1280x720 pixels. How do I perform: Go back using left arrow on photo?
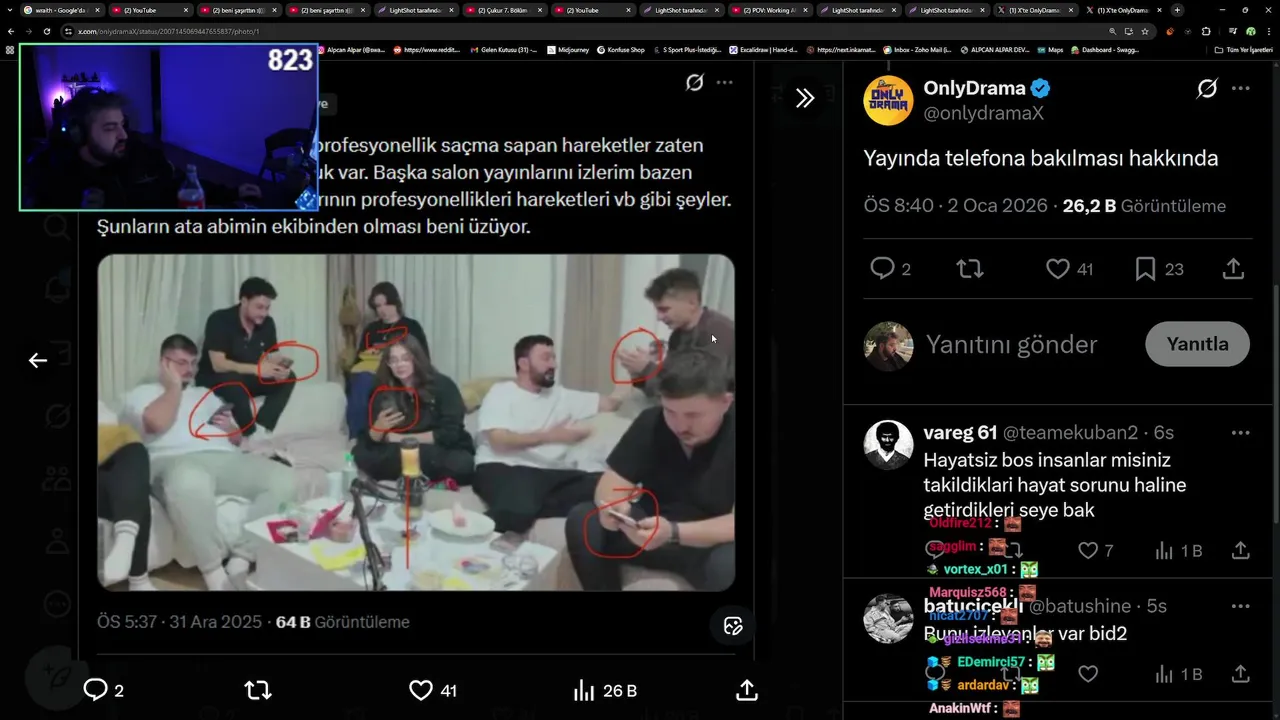point(38,360)
